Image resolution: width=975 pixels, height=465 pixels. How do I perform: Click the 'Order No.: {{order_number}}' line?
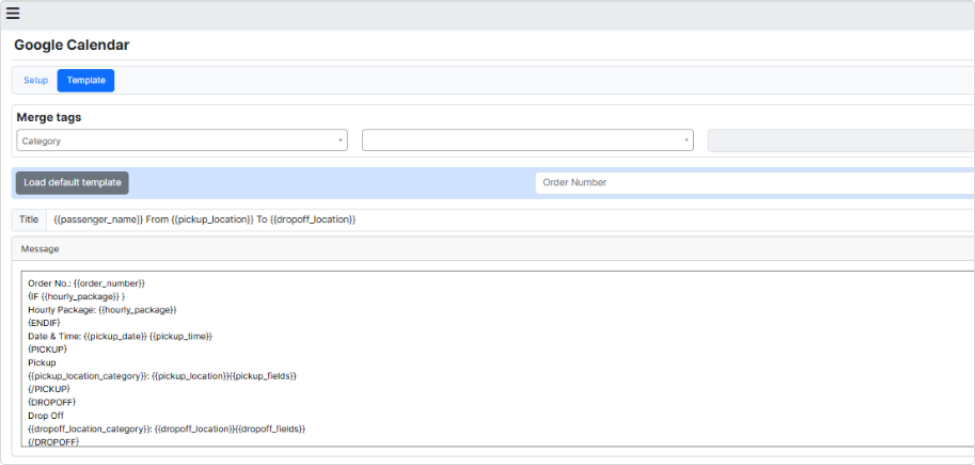(x=86, y=283)
